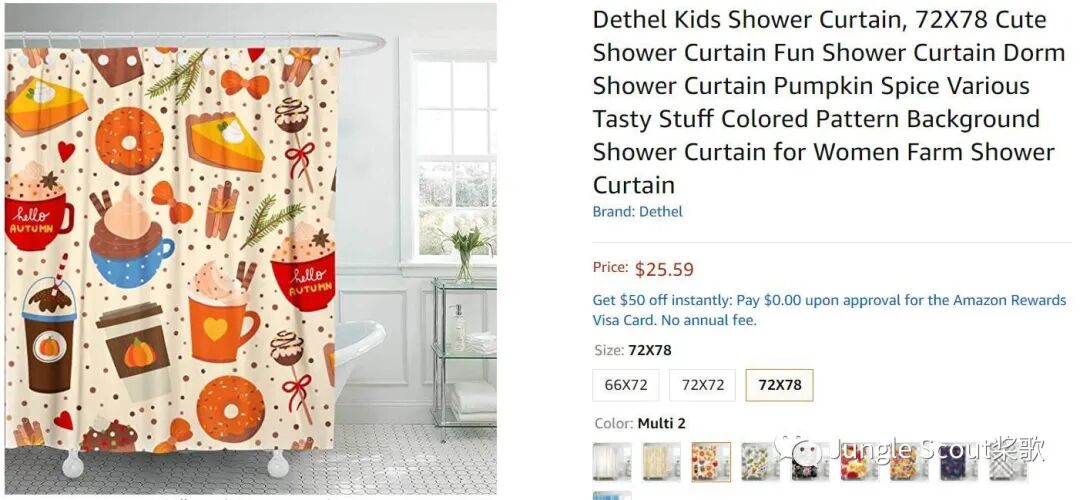Select the red floral curtain swatch
The image size is (1080, 500).
[x=860, y=461]
